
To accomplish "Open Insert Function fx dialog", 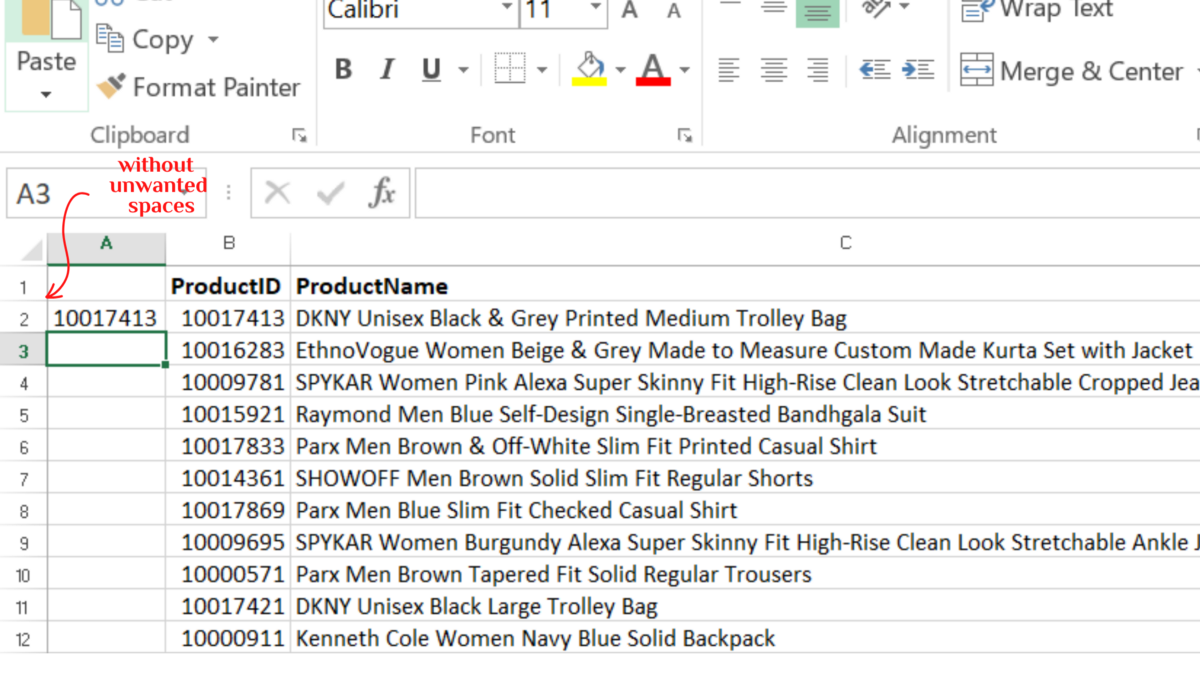I will 382,193.
